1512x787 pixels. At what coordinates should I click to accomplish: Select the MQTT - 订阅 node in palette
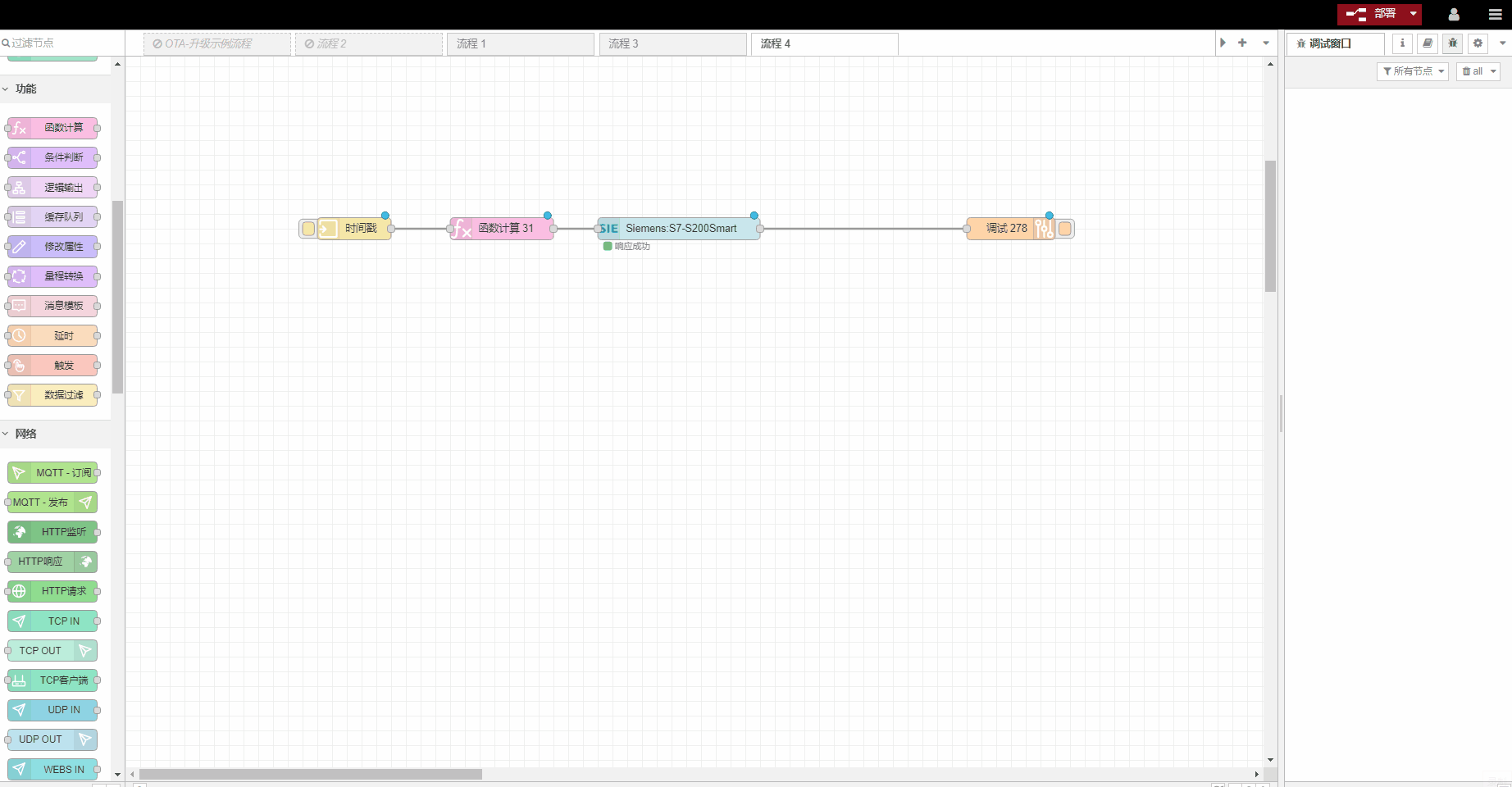pos(52,473)
